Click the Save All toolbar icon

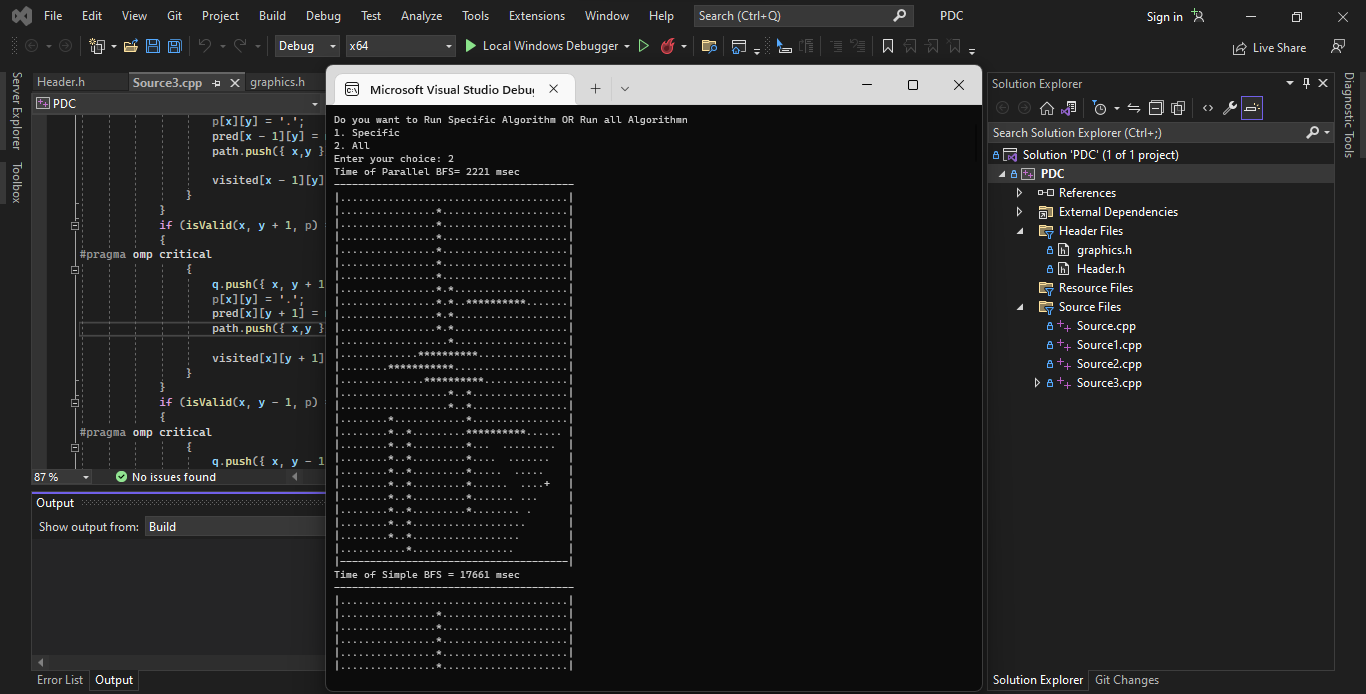click(175, 46)
